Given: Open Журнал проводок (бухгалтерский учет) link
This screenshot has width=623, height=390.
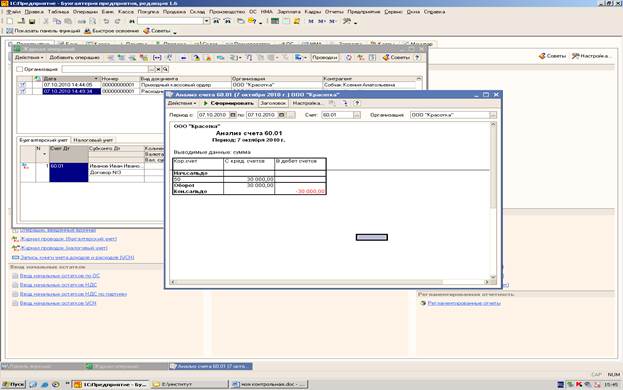Looking at the screenshot, I should point(68,239).
